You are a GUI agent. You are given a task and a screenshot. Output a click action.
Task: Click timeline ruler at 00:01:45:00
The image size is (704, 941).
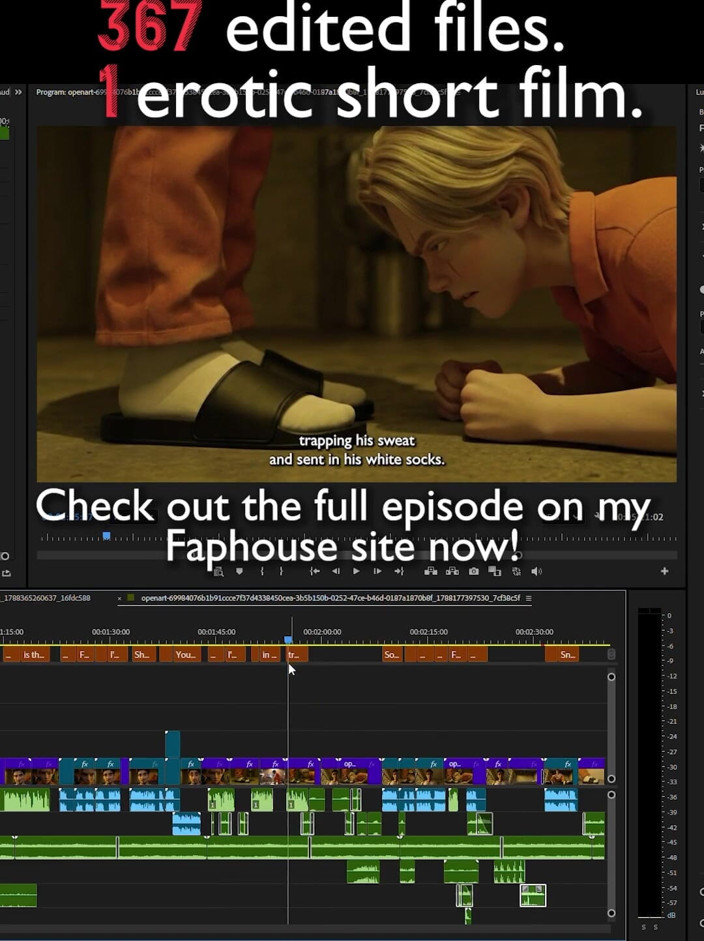[x=217, y=632]
